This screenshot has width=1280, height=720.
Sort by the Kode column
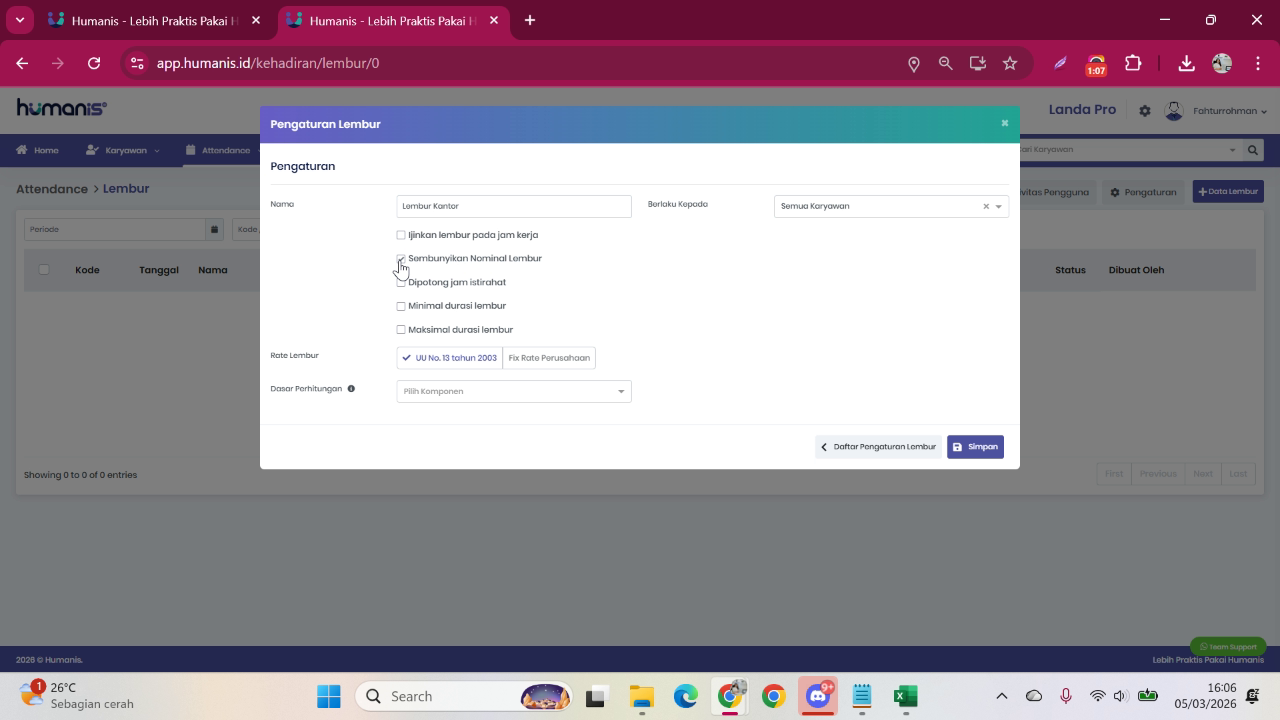point(87,270)
